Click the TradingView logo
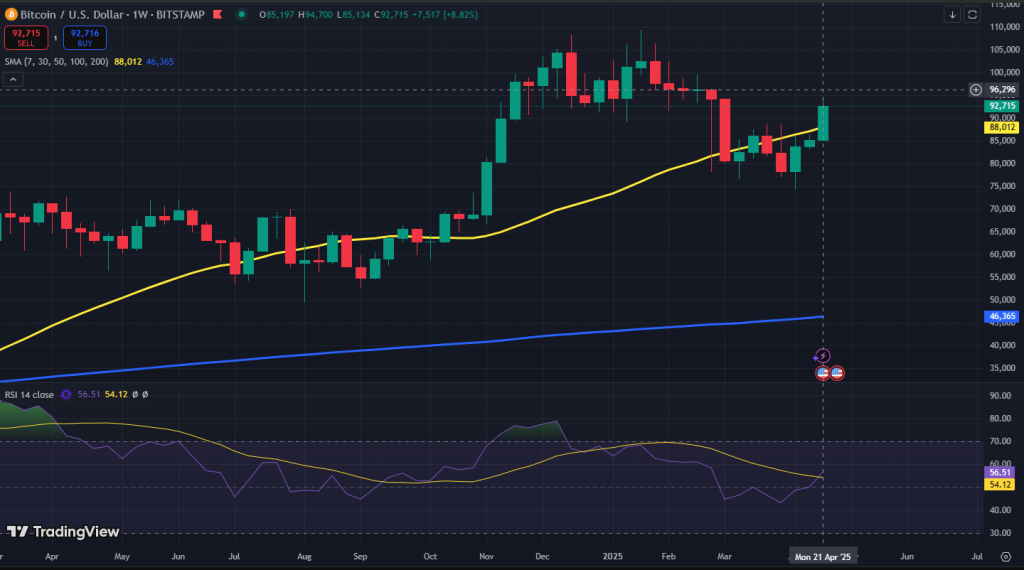This screenshot has height=570, width=1024. coord(63,531)
